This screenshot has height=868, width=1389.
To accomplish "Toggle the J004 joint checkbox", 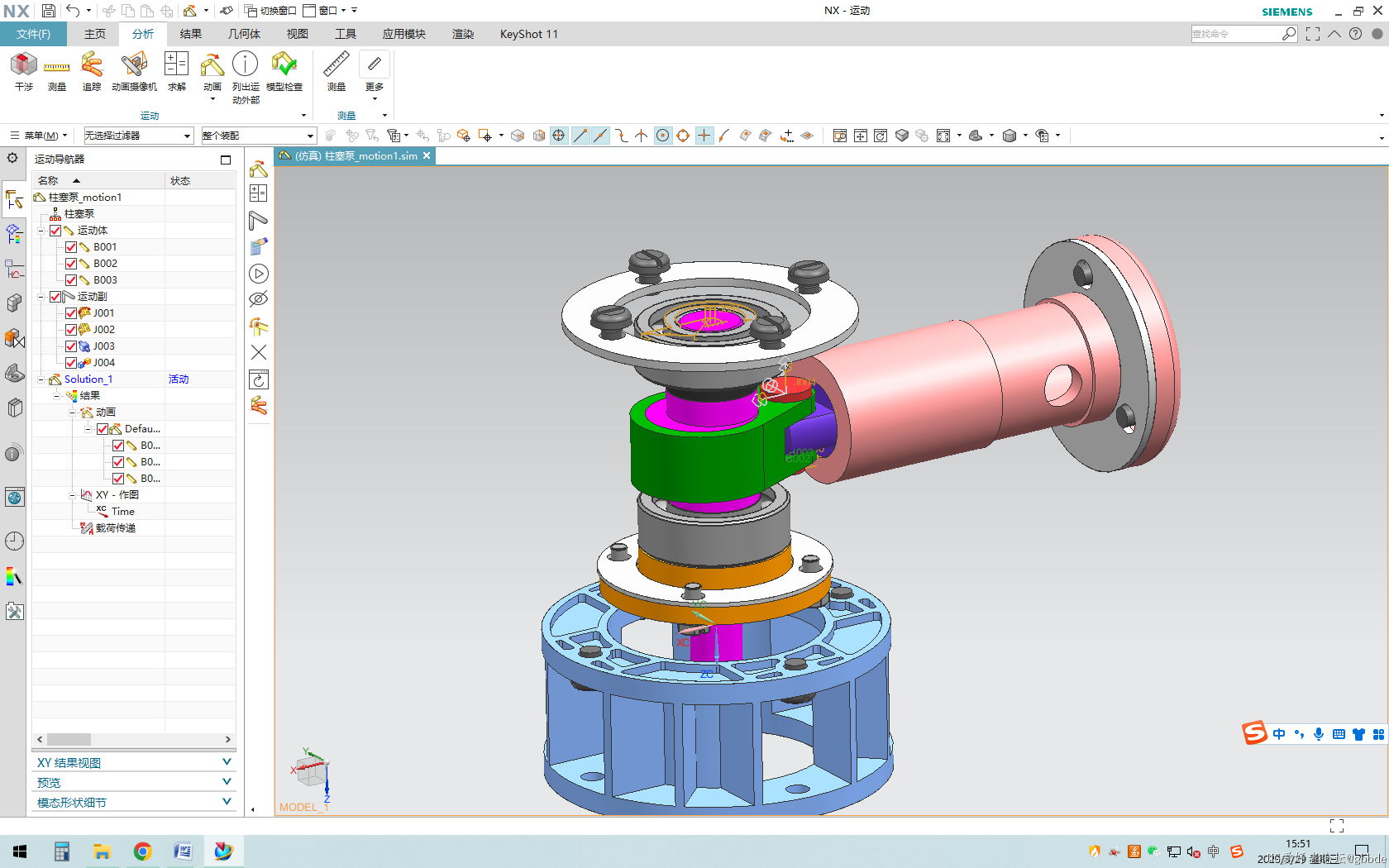I will coord(71,363).
